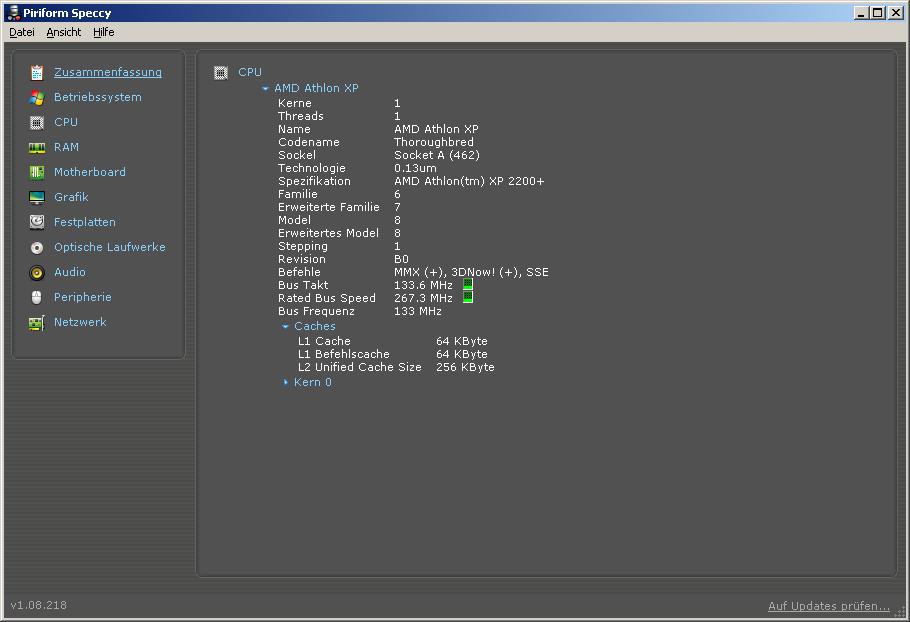Select the Thoroughbred codename value
Screen dimensions: 910x622
[x=434, y=142]
